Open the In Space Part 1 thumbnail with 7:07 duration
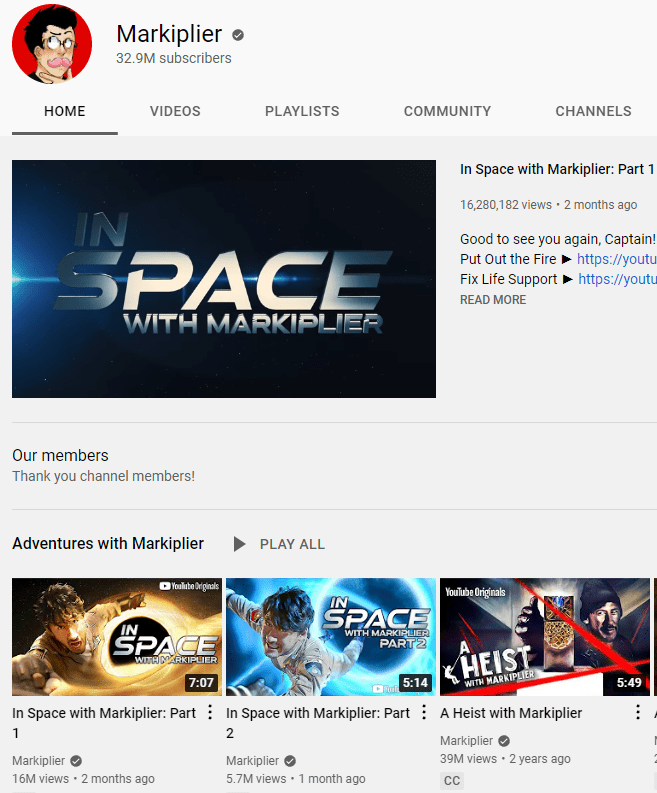 [117, 637]
